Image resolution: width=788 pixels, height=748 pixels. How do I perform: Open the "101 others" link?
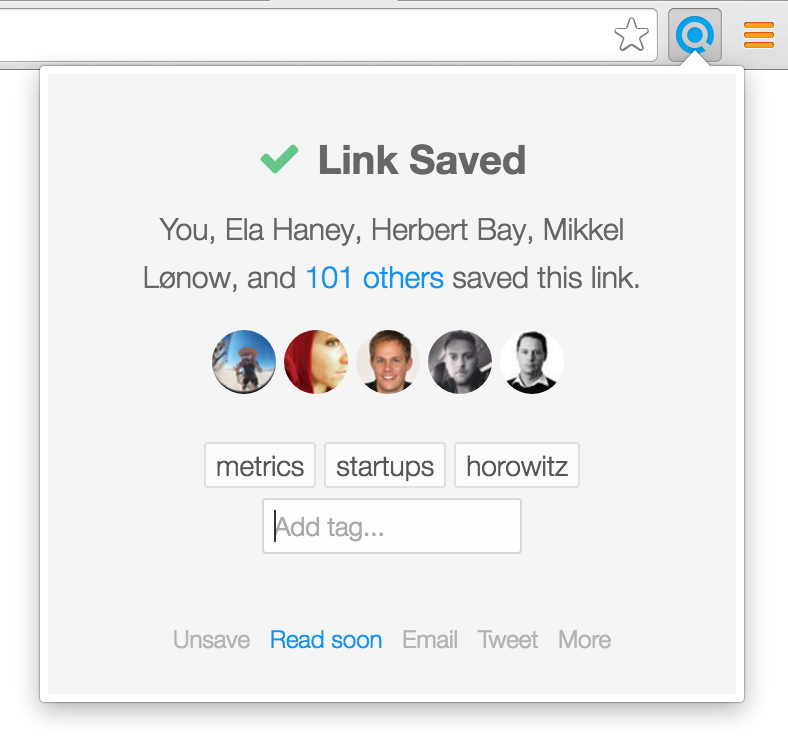(374, 278)
